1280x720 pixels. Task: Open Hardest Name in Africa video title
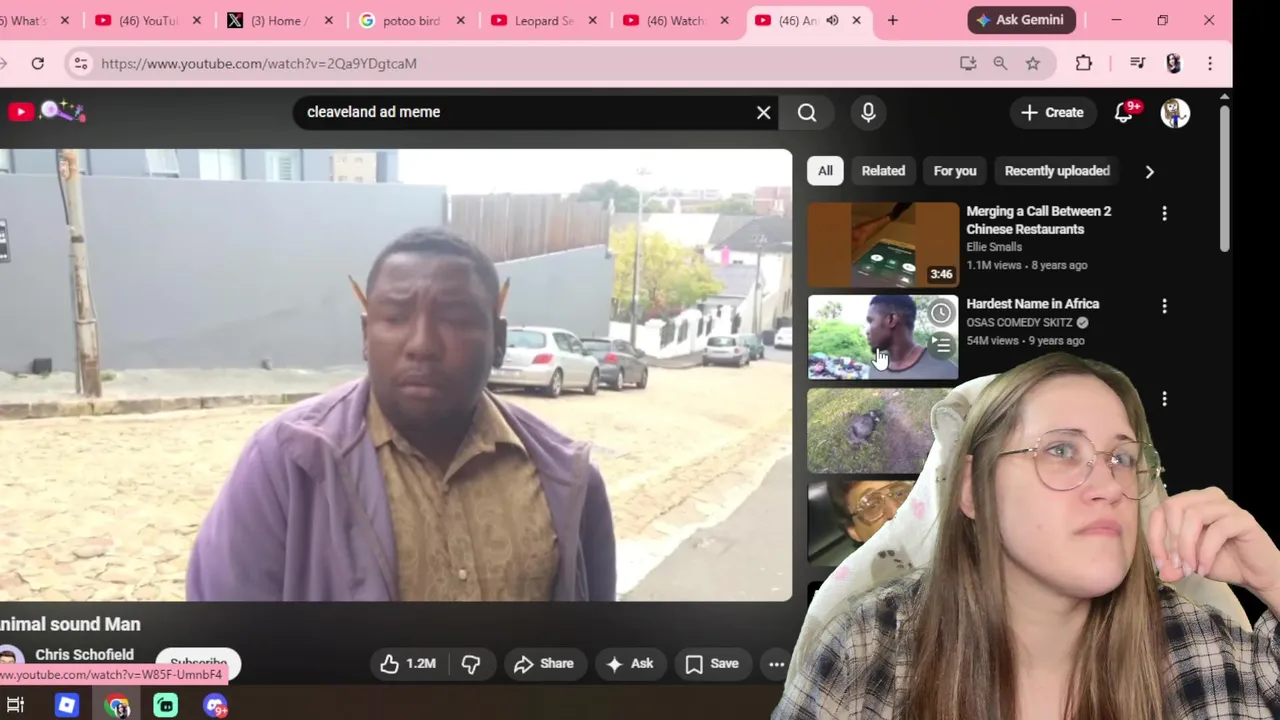[x=1033, y=304]
